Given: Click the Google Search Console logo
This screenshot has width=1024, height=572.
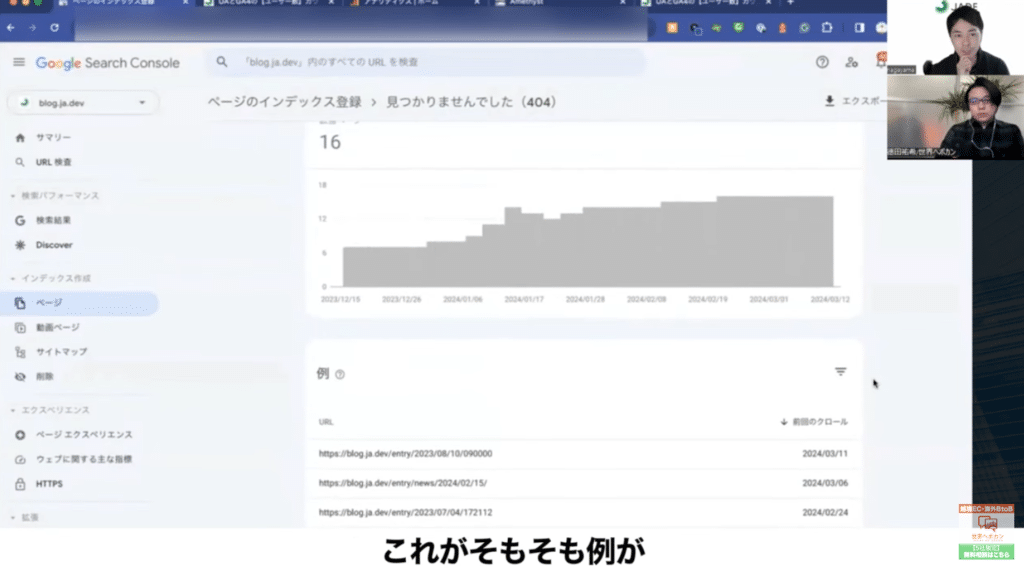Looking at the screenshot, I should click(x=108, y=63).
